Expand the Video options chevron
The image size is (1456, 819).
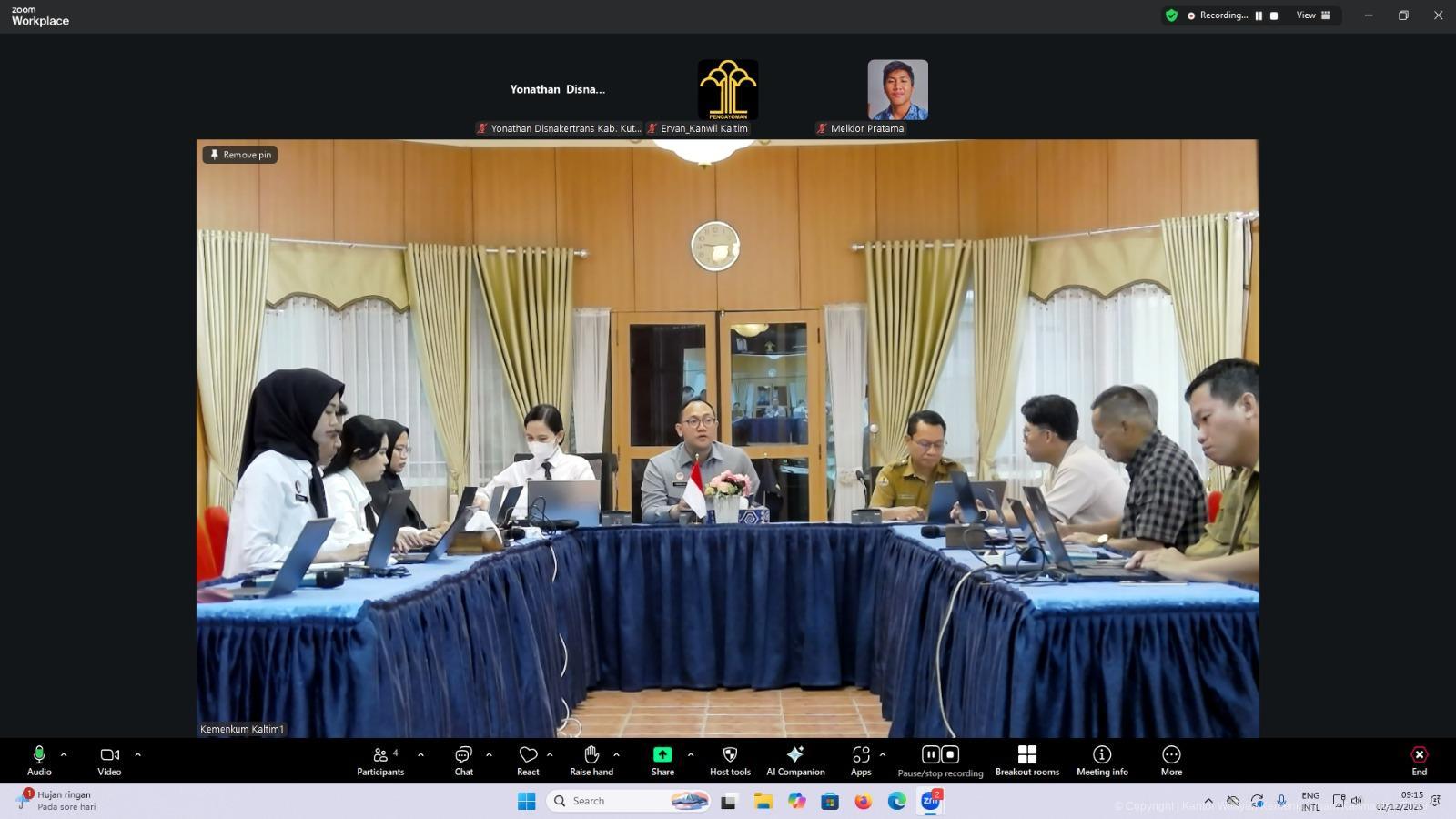[x=137, y=754]
